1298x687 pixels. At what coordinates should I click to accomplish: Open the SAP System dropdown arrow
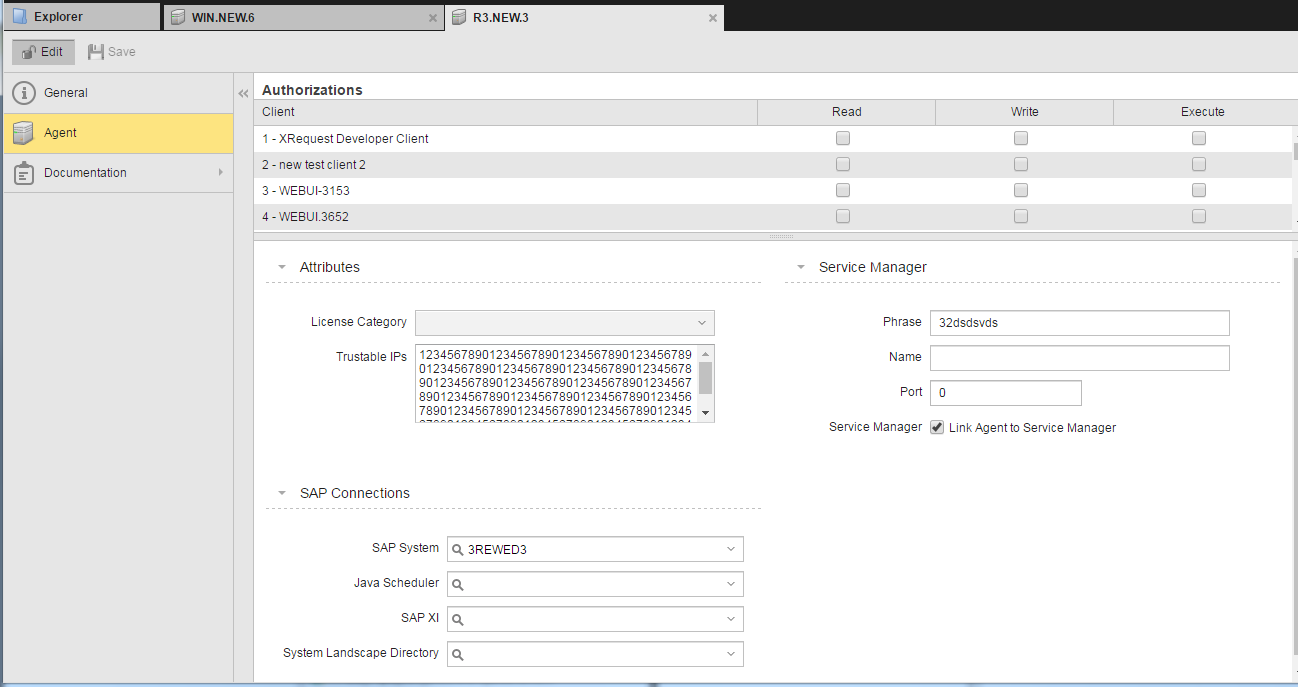[731, 549]
